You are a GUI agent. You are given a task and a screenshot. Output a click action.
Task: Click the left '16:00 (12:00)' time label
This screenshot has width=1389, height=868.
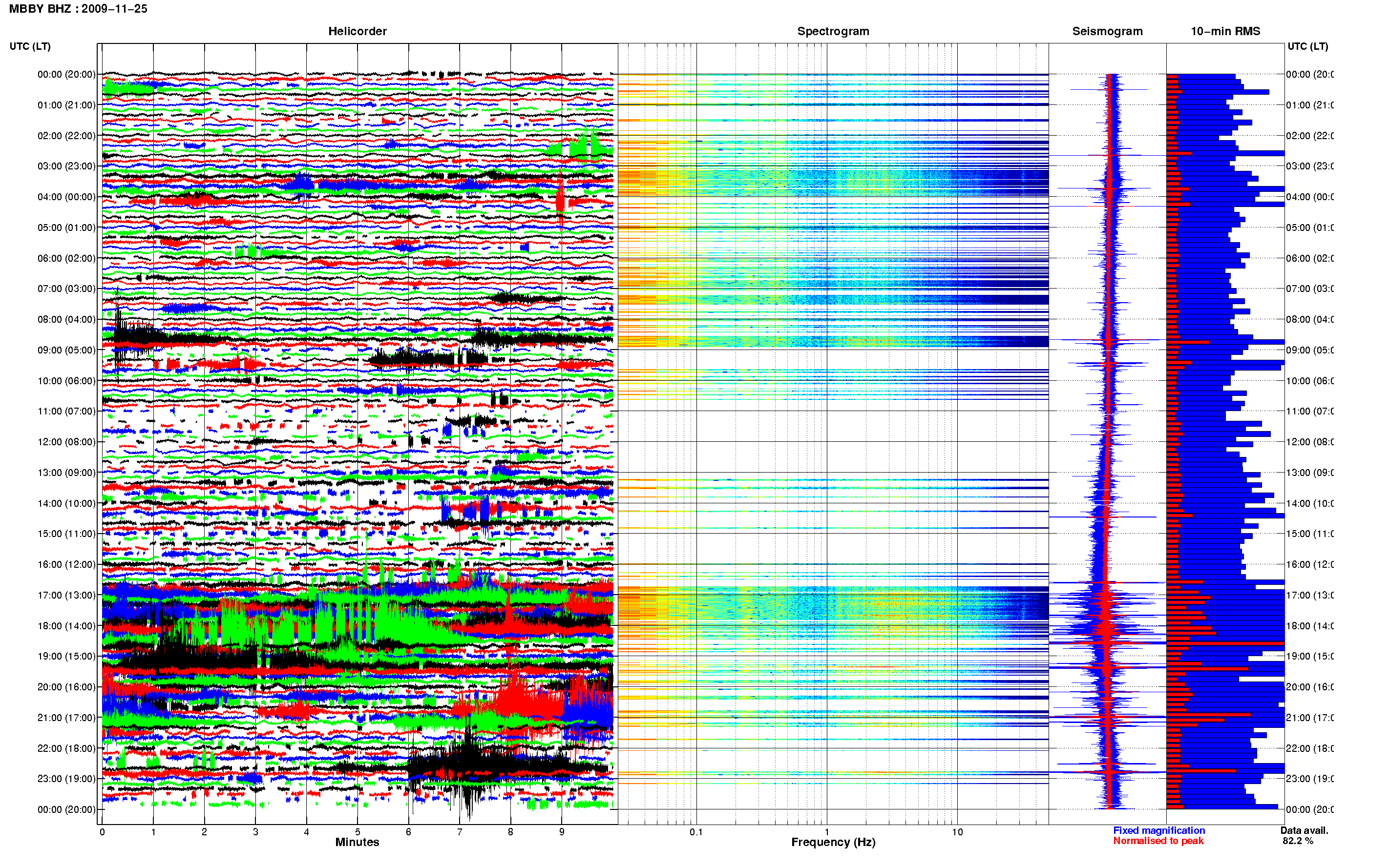pos(66,564)
